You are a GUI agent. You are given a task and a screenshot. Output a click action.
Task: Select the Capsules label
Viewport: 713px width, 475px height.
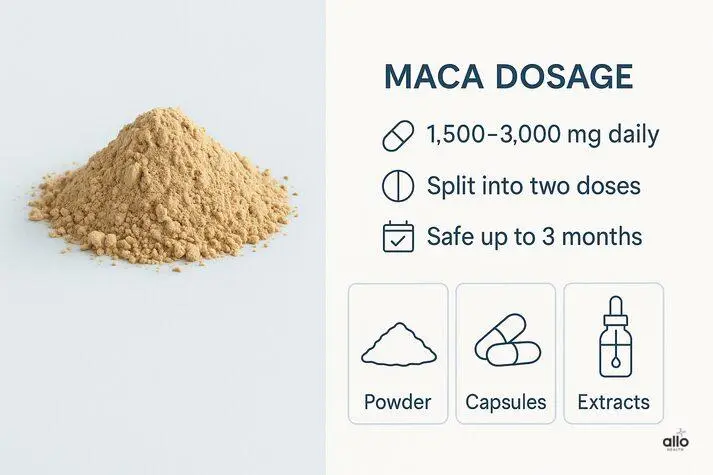click(x=506, y=403)
